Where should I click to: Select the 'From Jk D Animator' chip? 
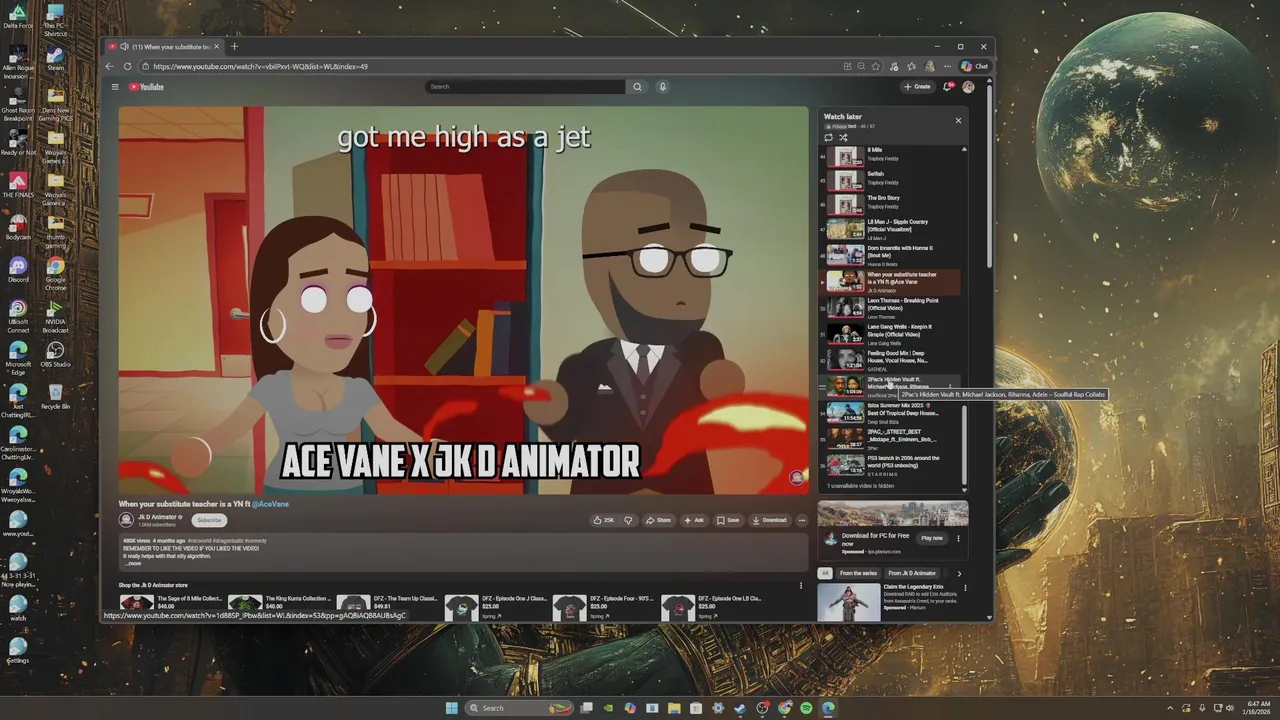click(912, 573)
